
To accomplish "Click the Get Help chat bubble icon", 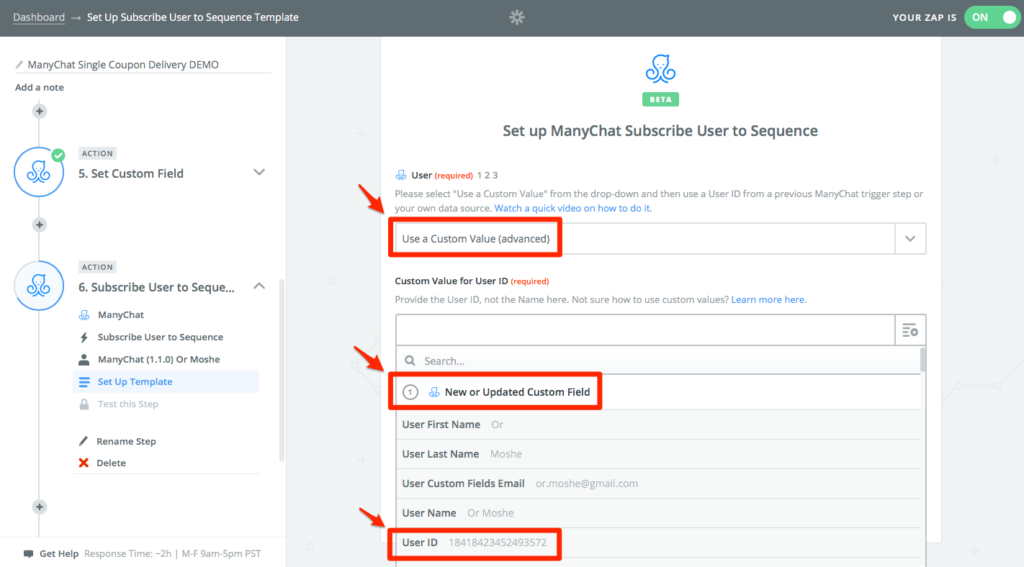I will point(28,554).
